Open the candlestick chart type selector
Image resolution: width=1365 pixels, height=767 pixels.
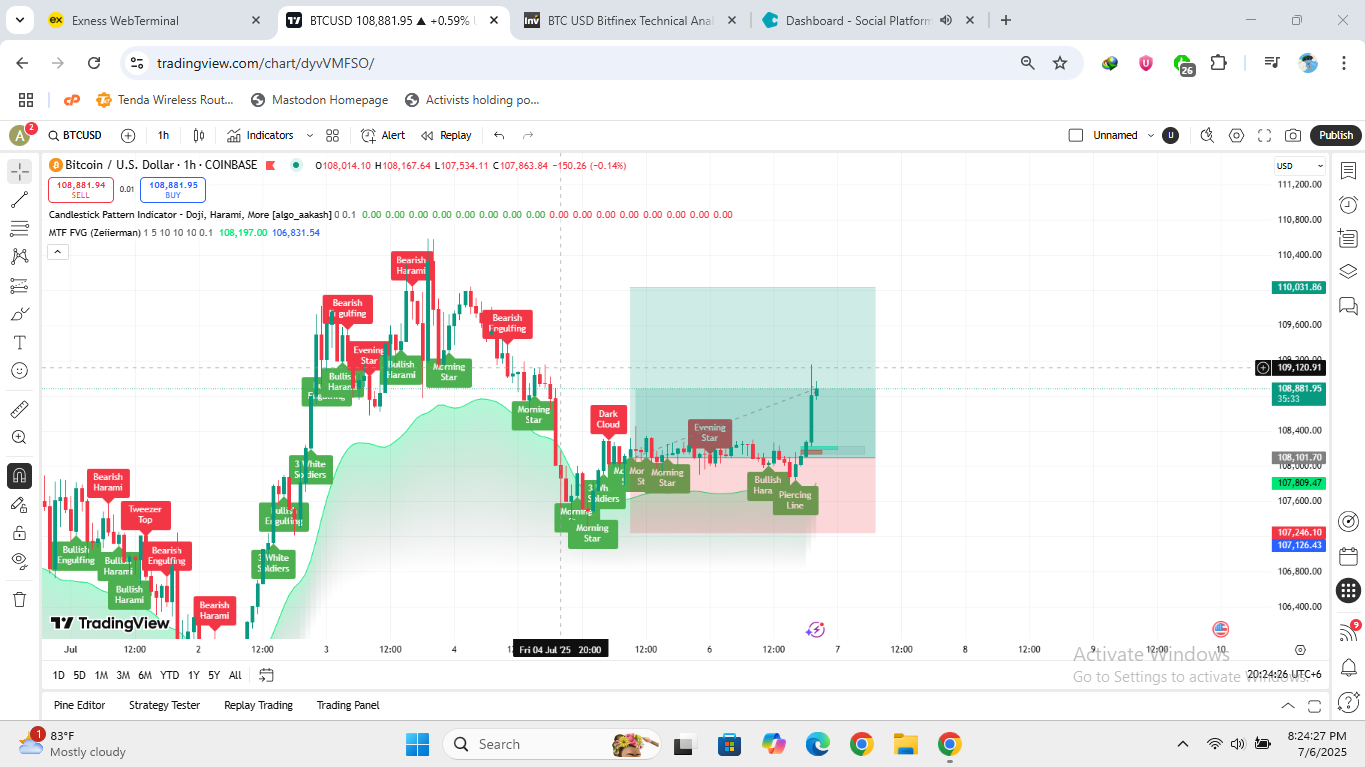(199, 135)
